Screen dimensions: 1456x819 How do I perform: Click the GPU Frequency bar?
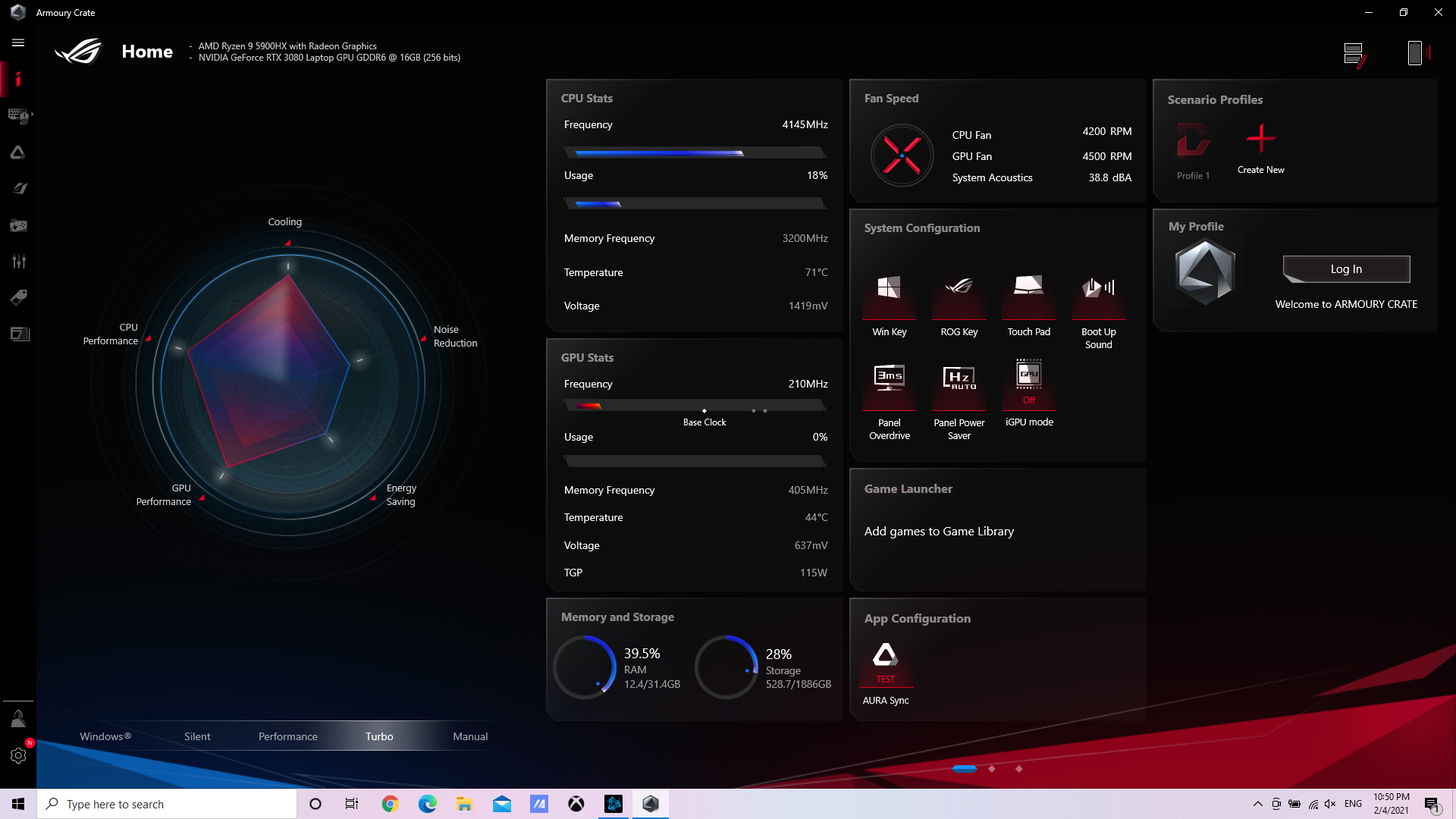click(x=695, y=406)
